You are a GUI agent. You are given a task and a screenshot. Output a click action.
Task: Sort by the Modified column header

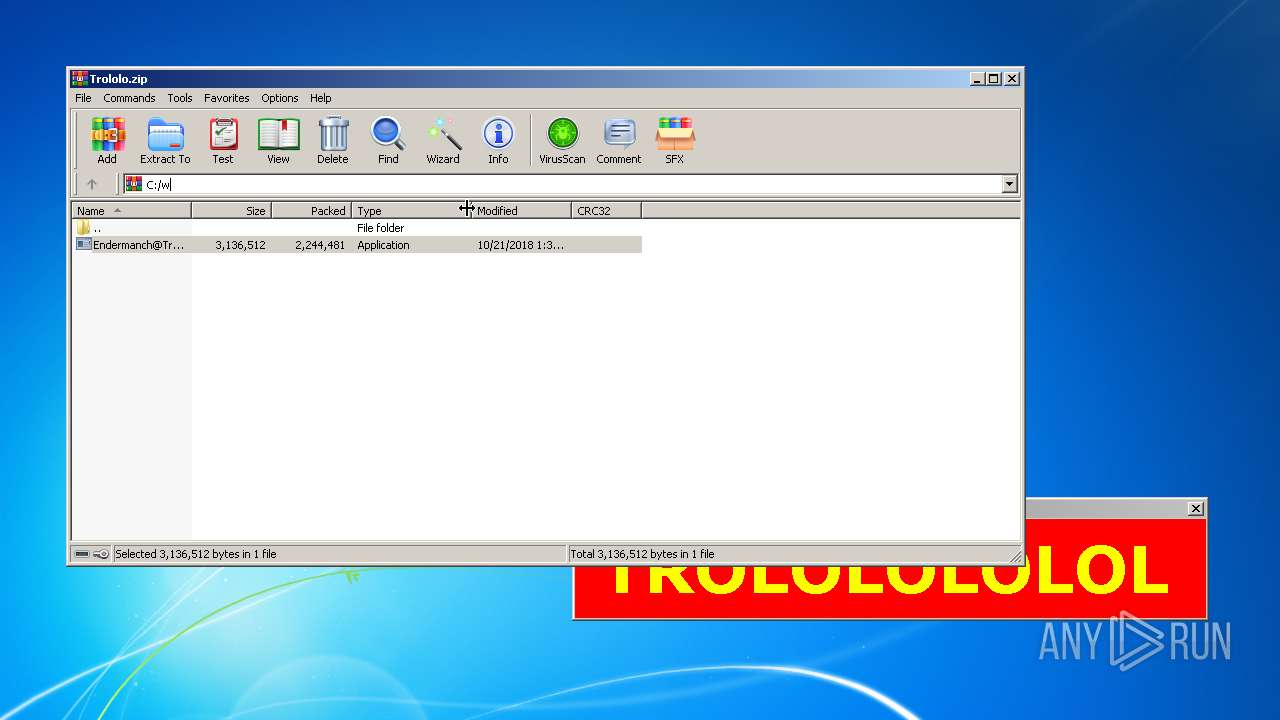tap(521, 211)
